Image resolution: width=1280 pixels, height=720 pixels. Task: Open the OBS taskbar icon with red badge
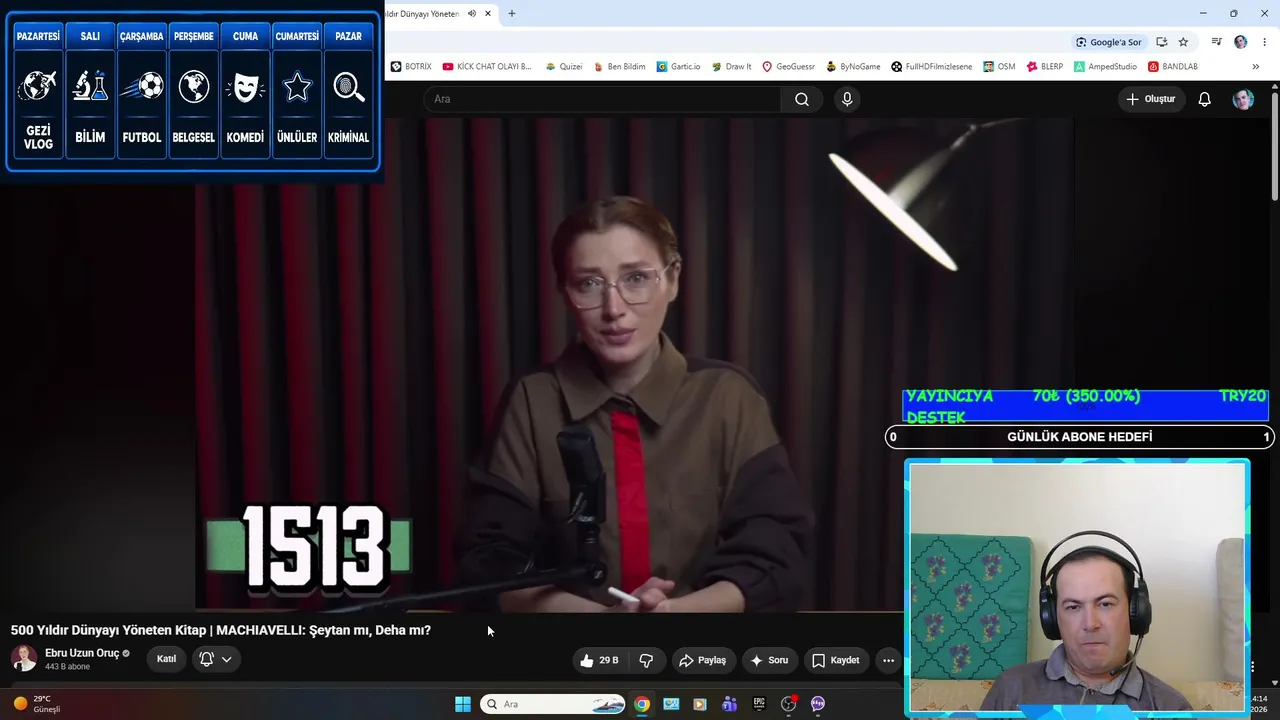(789, 704)
